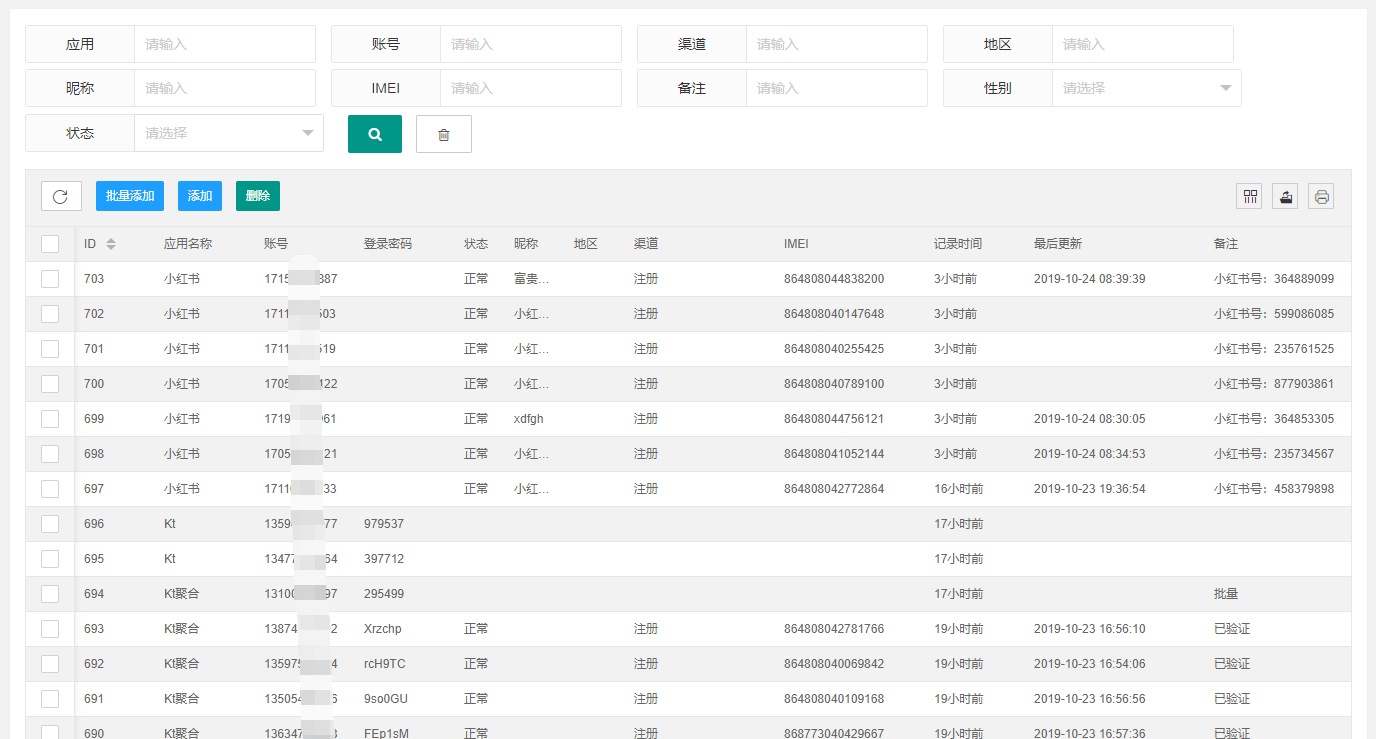Click remark 小红书号: 364889099
Viewport: 1376px width, 739px height.
point(1274,279)
